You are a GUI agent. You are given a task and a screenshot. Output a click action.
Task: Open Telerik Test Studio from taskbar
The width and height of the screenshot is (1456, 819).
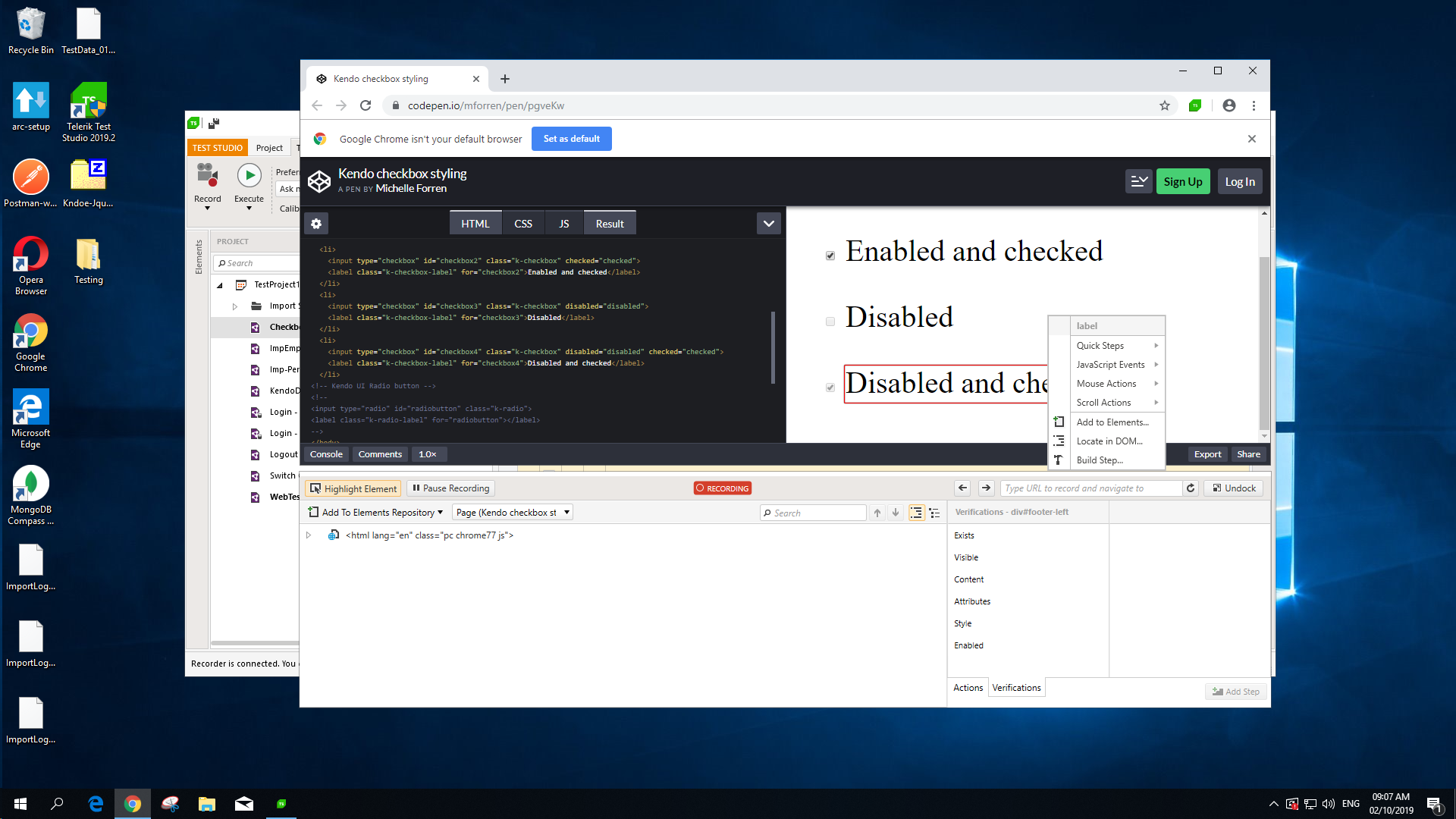coord(281,804)
